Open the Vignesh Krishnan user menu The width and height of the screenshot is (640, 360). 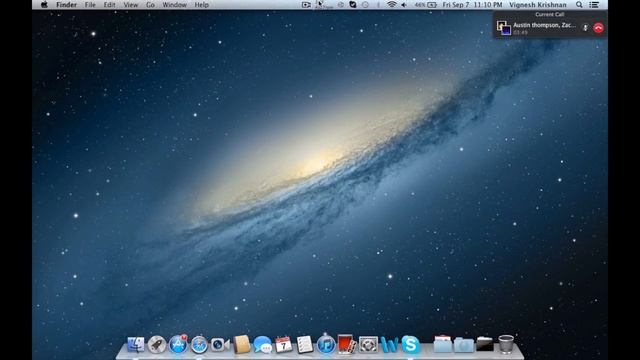(538, 5)
